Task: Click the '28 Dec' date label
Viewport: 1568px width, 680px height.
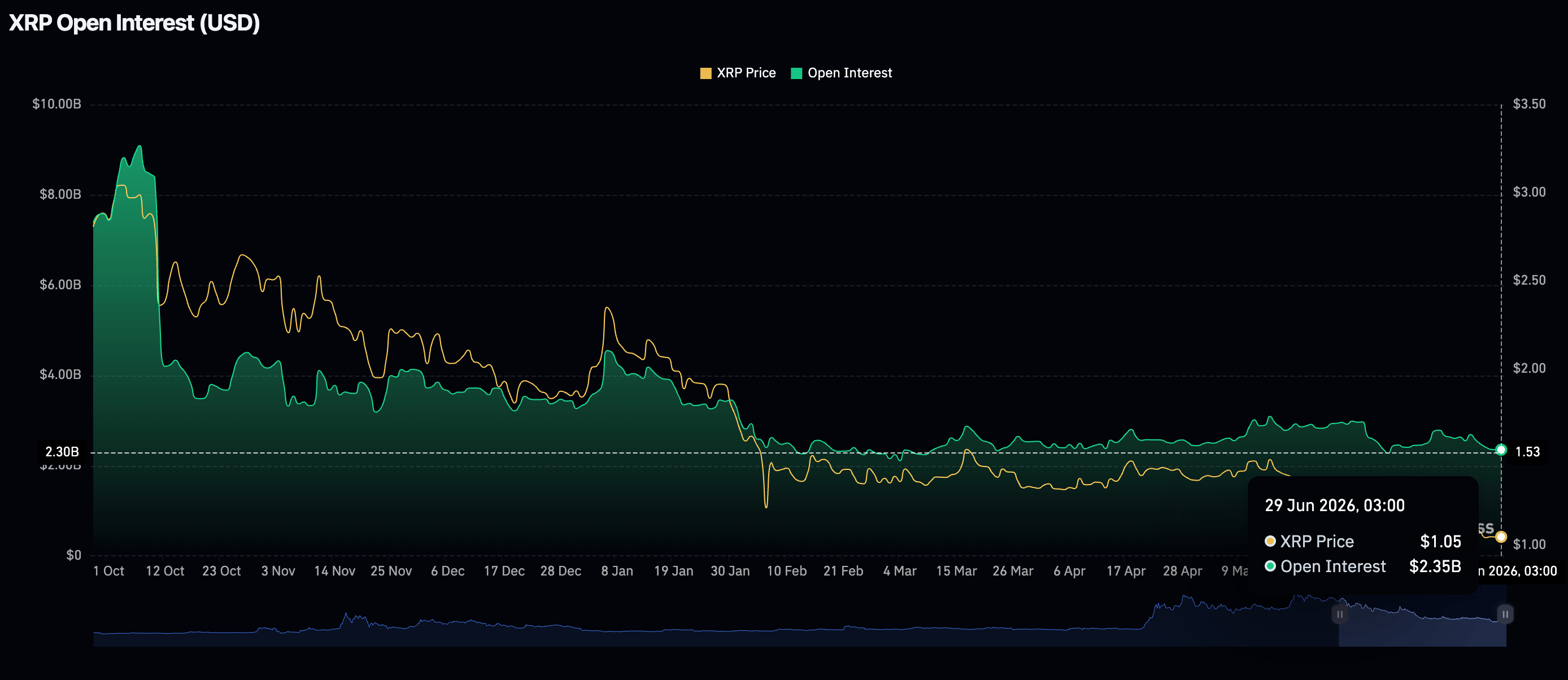Action: tap(561, 571)
